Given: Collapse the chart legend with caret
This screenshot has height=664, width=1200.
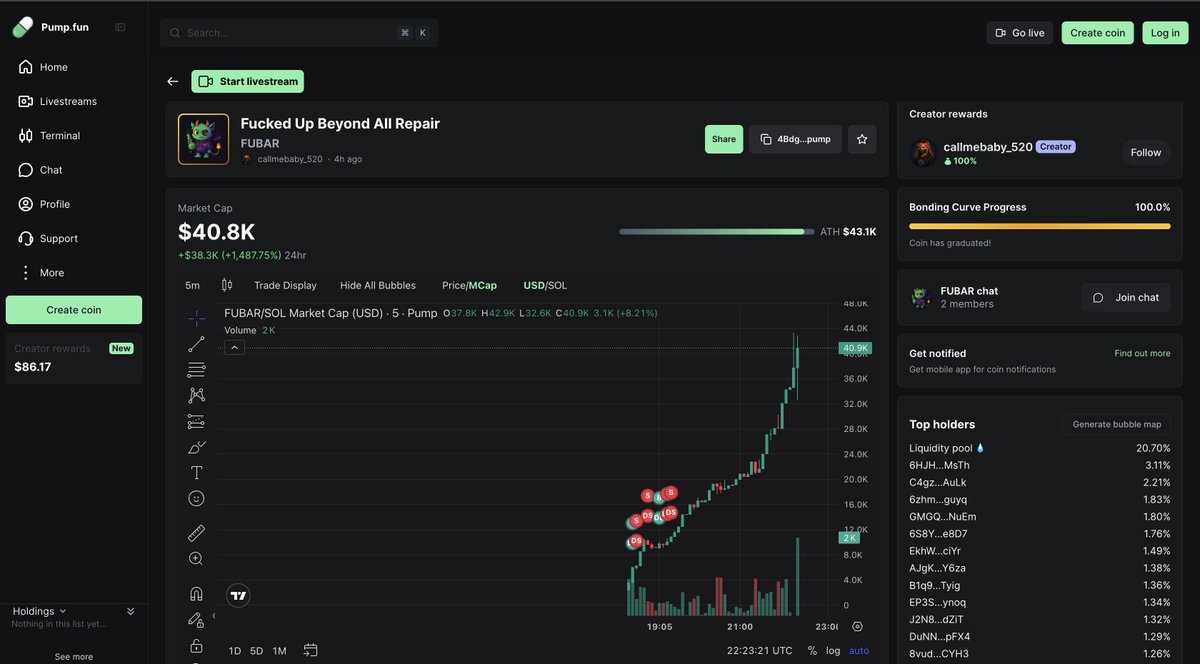Looking at the screenshot, I should pyautogui.click(x=234, y=347).
